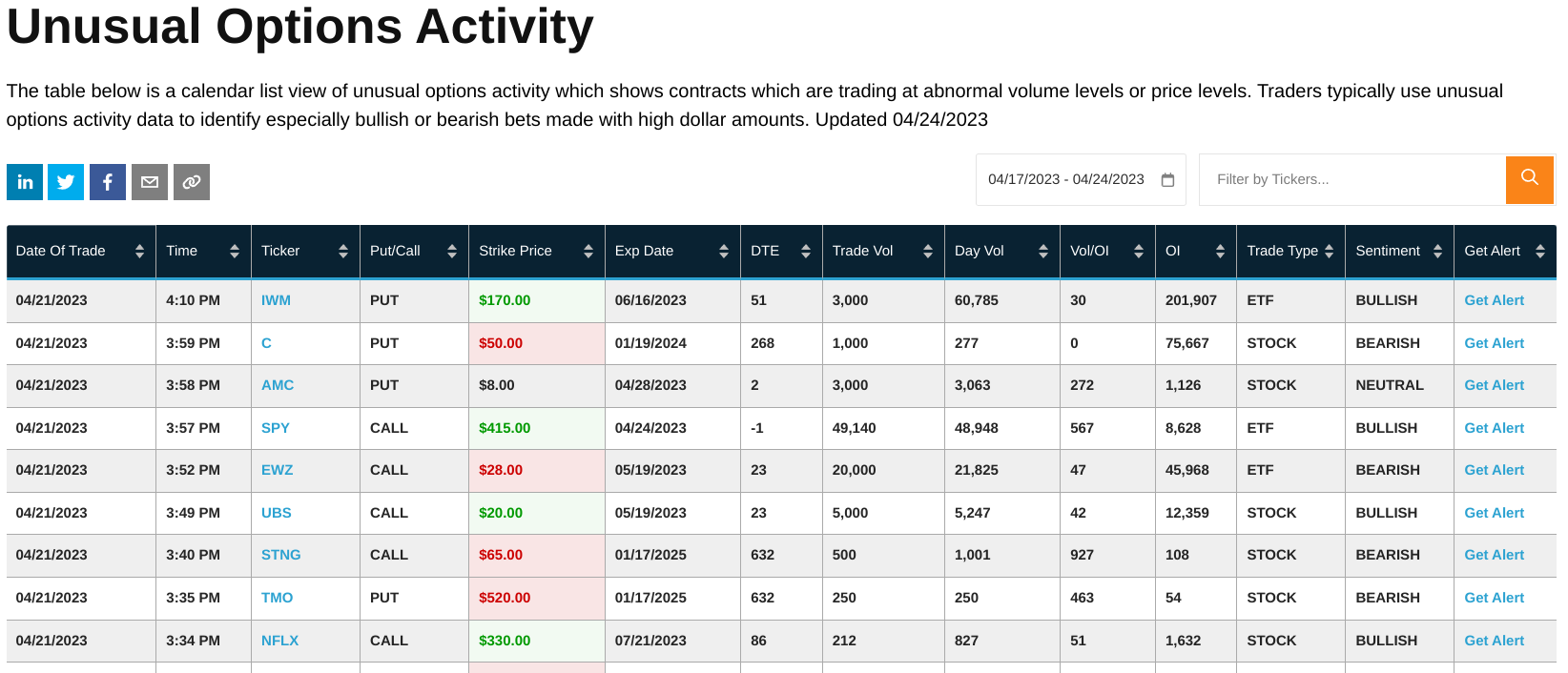
Task: Click the Sentiment header label
Action: 1388,251
